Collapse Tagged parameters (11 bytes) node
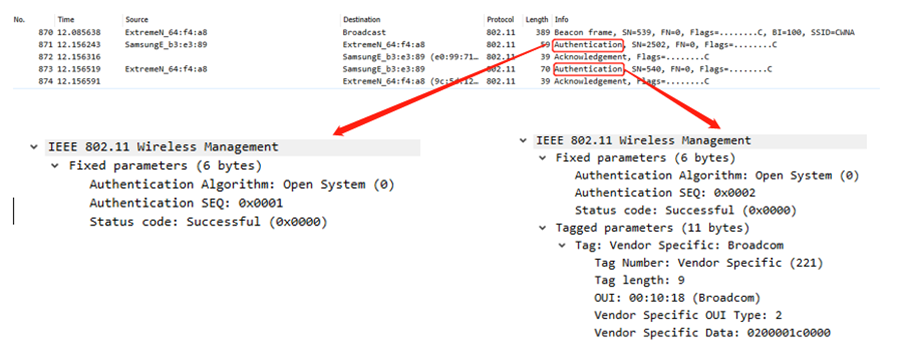 (542, 228)
